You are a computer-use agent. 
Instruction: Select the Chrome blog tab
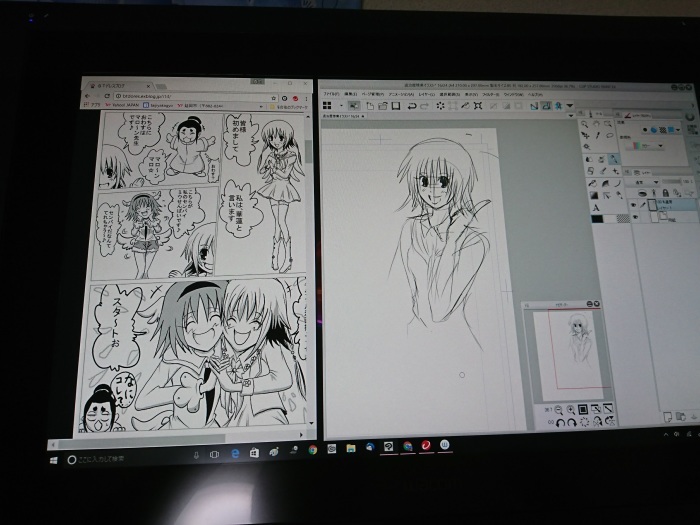pyautogui.click(x=120, y=86)
